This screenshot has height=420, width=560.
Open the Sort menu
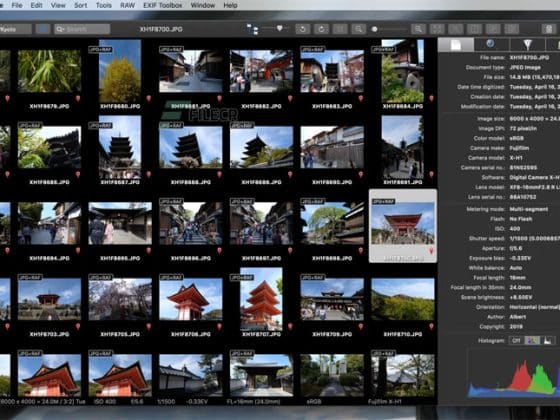point(80,5)
